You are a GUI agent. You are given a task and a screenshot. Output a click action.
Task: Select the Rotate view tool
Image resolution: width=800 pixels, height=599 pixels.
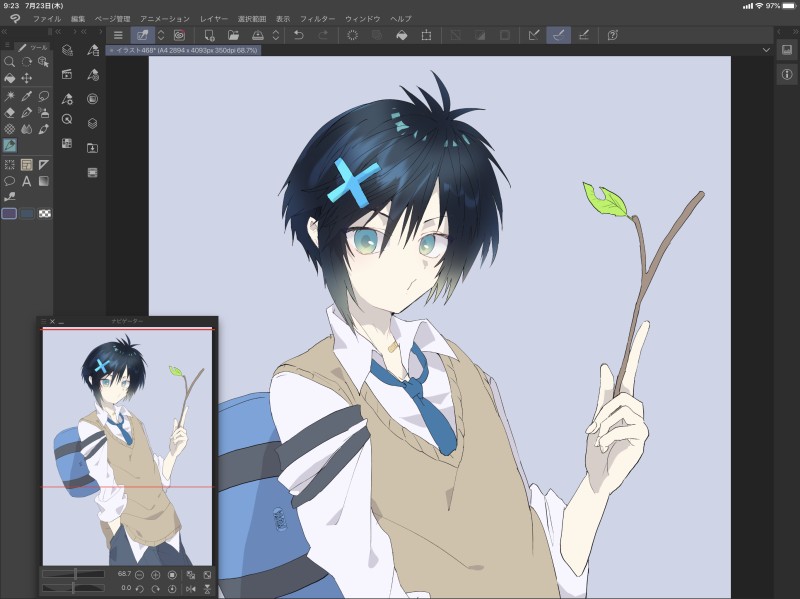click(27, 62)
